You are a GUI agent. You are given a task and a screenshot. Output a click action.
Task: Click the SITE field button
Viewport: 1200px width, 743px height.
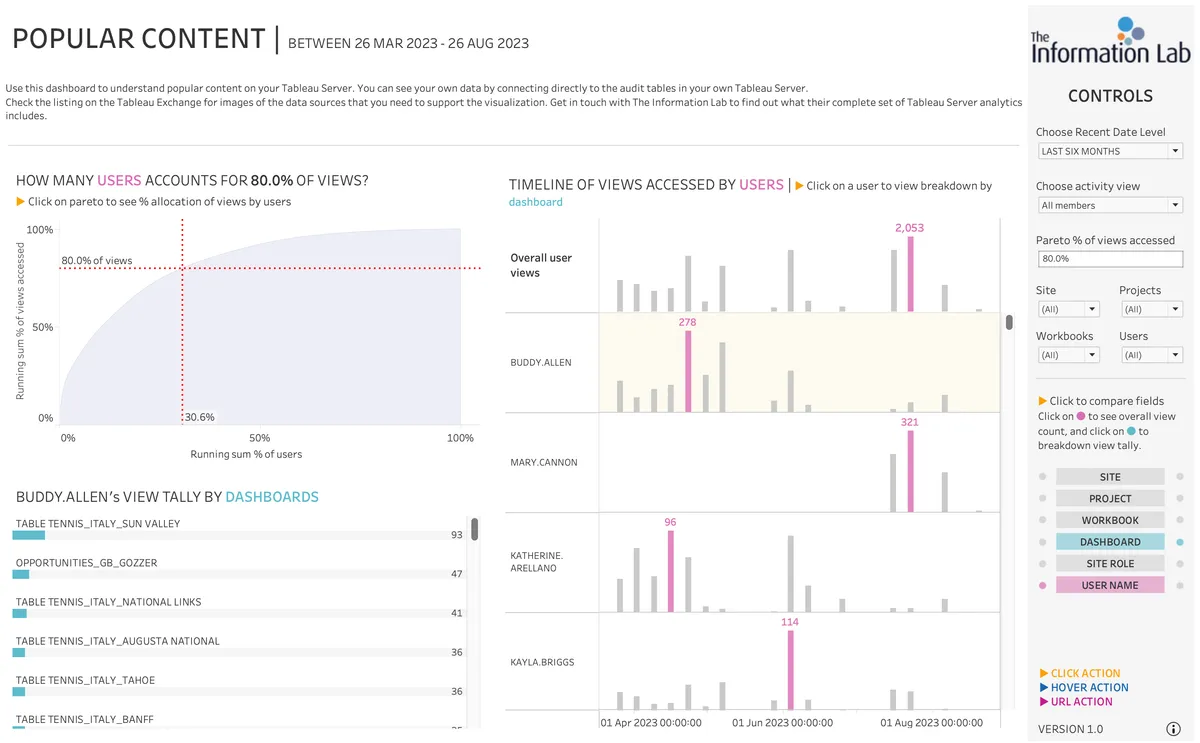pyautogui.click(x=1110, y=477)
